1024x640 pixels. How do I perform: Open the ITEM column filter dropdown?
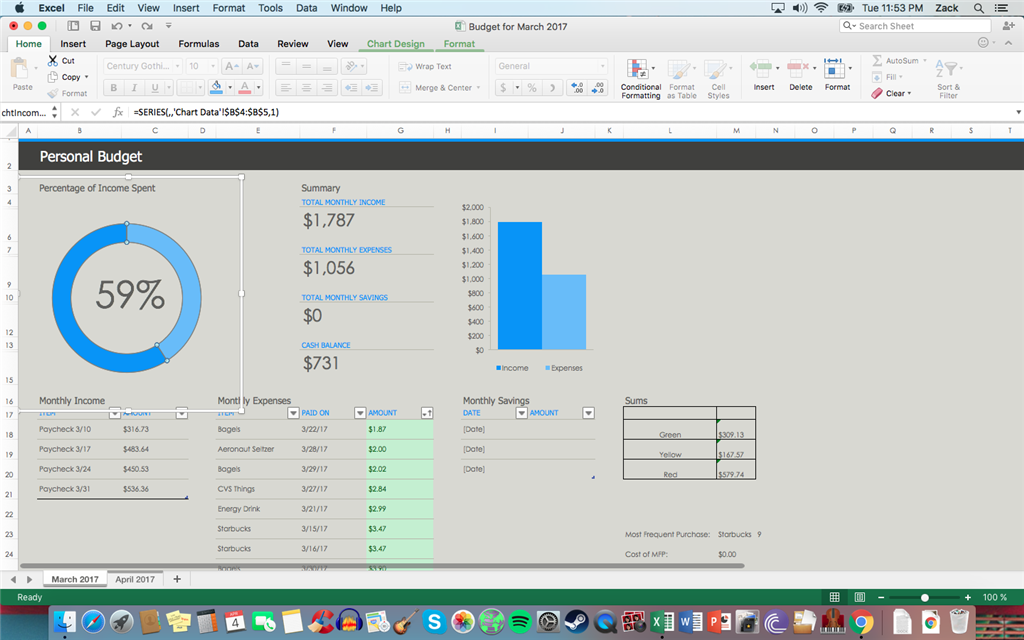click(113, 413)
